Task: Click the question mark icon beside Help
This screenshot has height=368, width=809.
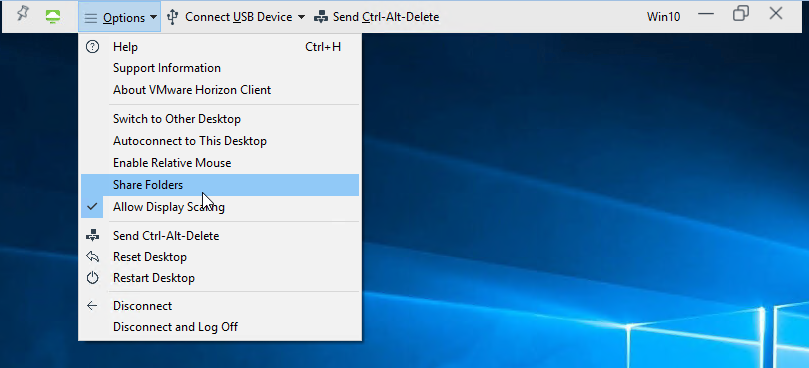Action: click(92, 47)
